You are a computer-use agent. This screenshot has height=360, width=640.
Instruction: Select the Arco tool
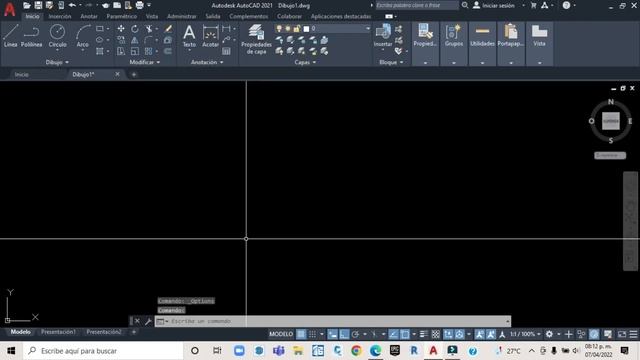point(83,36)
